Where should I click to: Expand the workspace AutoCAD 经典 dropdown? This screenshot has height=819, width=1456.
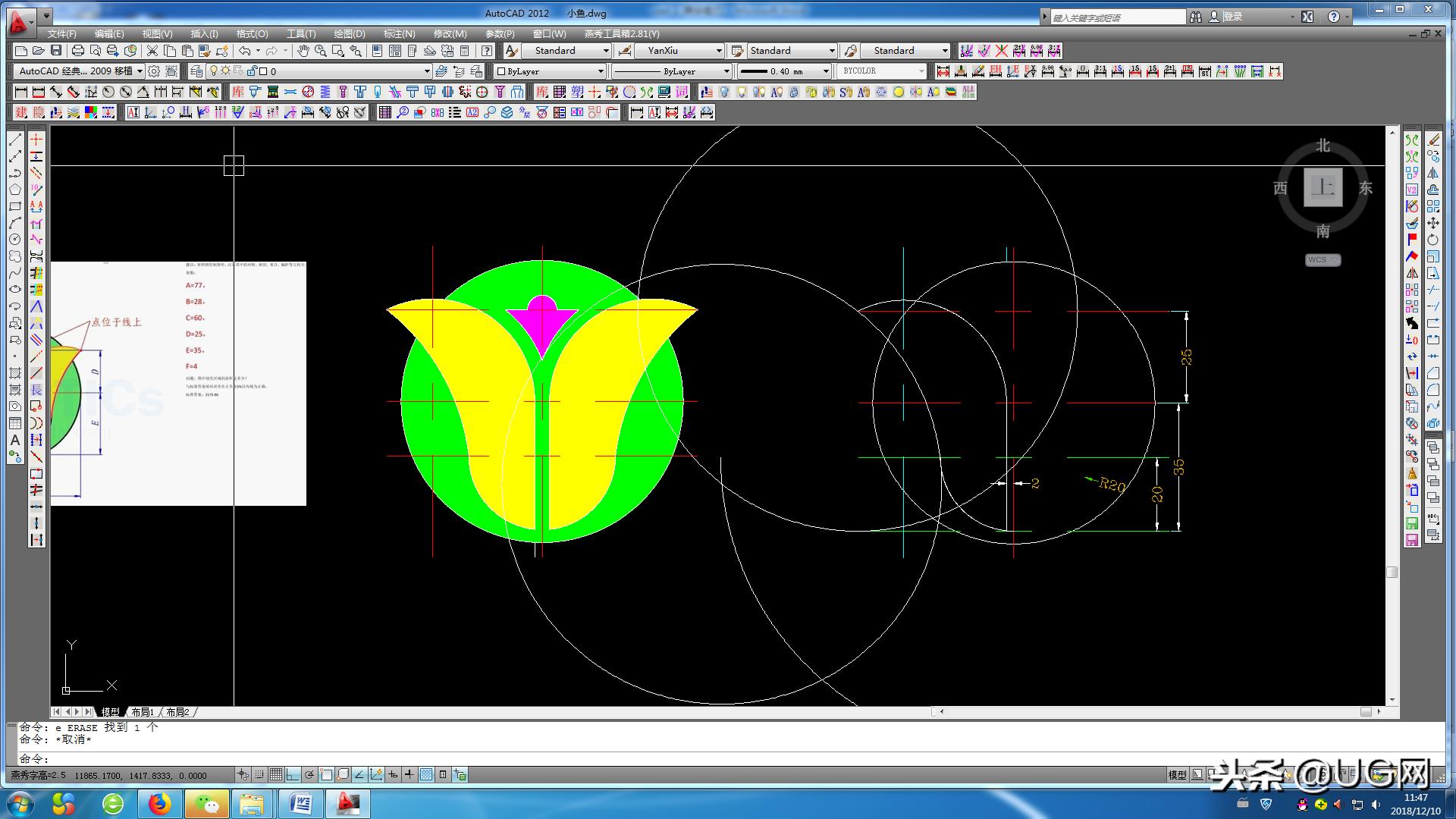tap(140, 71)
